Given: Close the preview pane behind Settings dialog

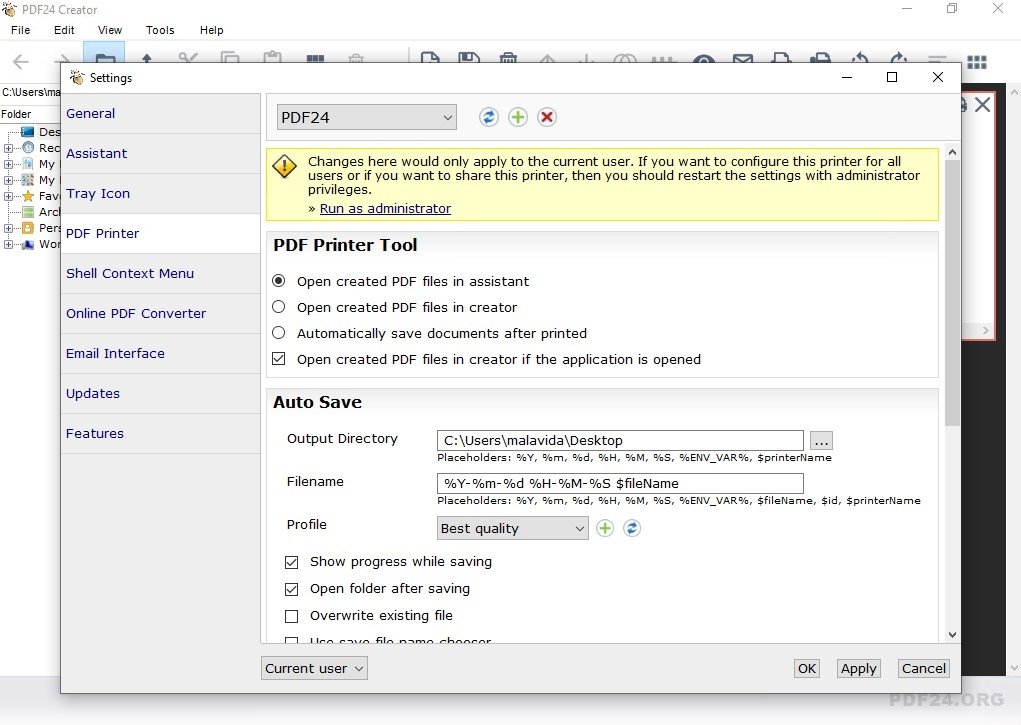Looking at the screenshot, I should (983, 105).
